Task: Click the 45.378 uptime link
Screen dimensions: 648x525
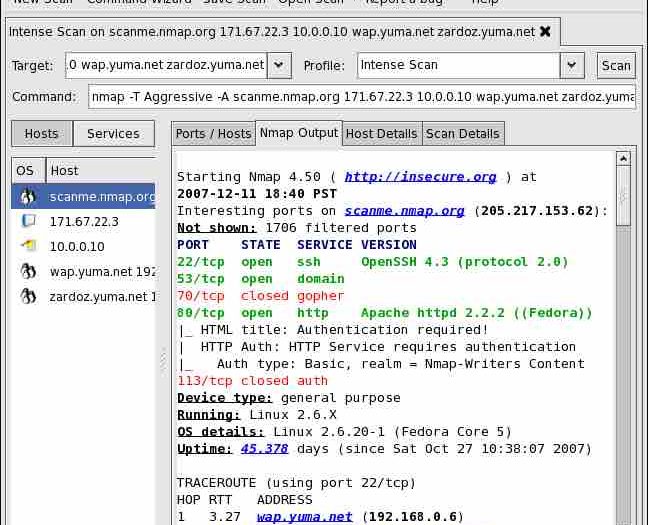Action: (x=264, y=449)
